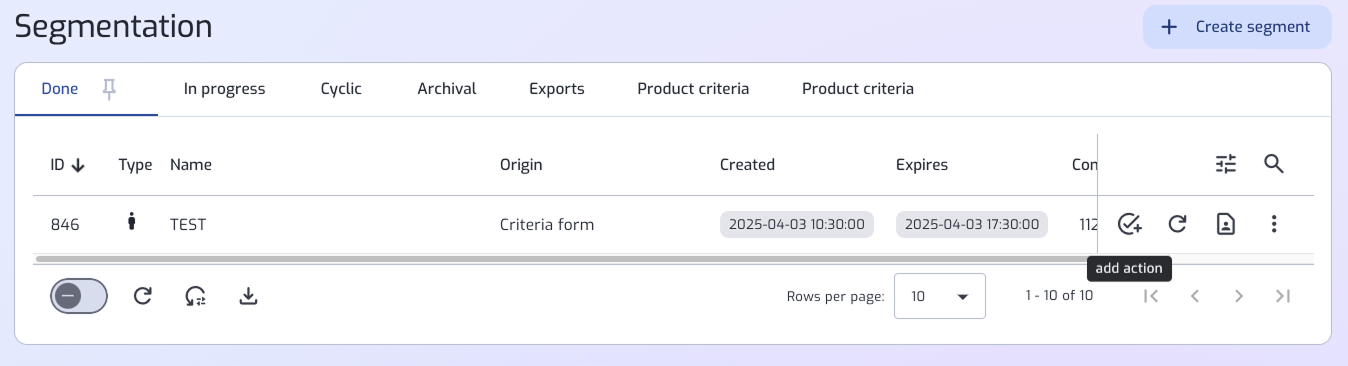The width and height of the screenshot is (1348, 366).
Task: Click the add action icon for TEST
Action: pyautogui.click(x=1130, y=224)
